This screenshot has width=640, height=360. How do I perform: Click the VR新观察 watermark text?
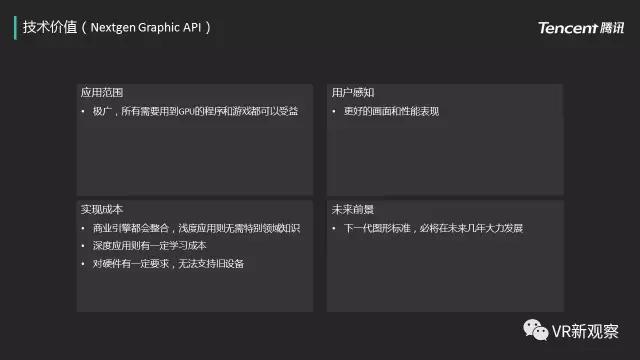[x=585, y=331]
